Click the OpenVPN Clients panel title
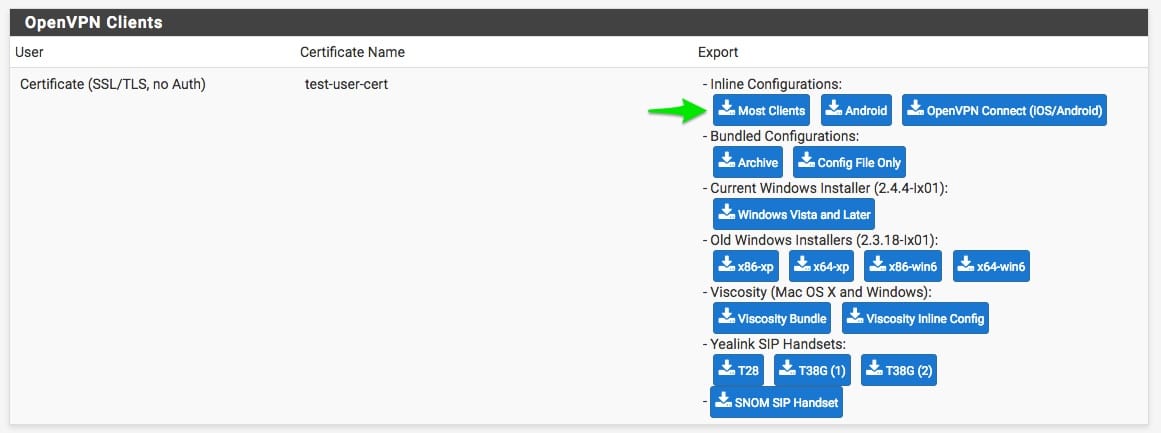This screenshot has height=433, width=1161. click(x=93, y=23)
